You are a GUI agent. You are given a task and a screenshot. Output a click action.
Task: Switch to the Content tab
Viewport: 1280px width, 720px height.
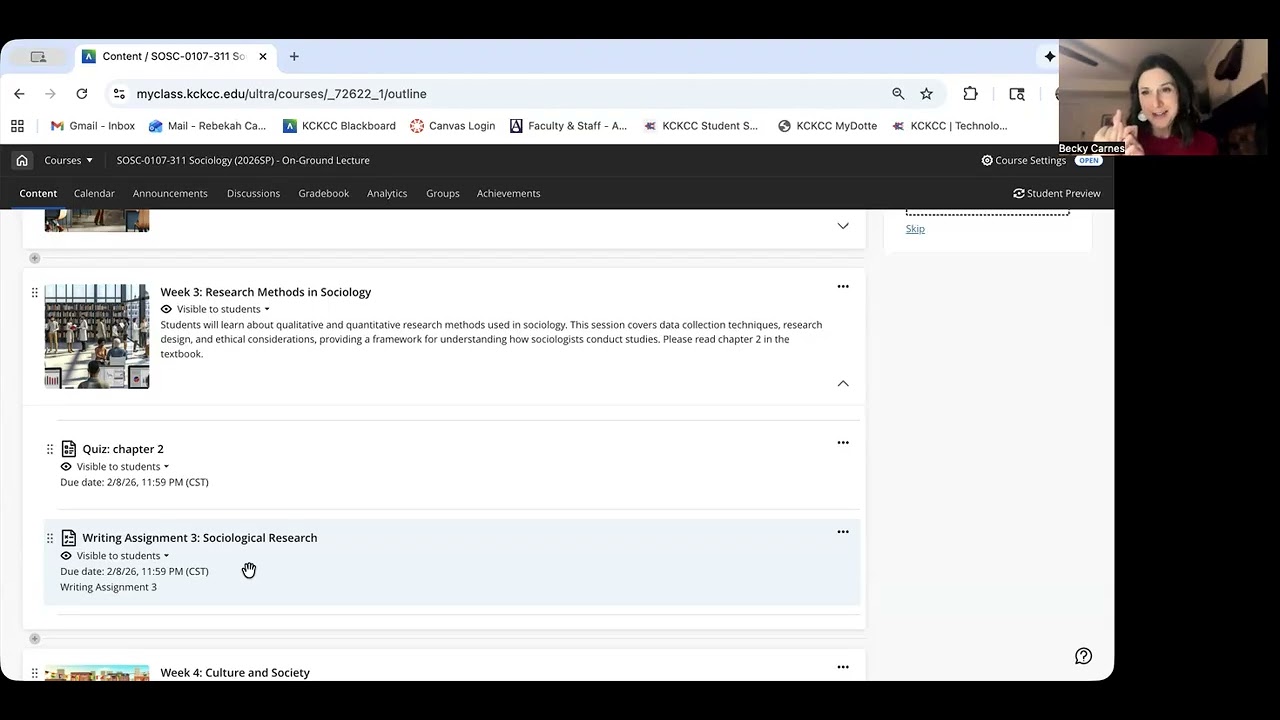[38, 193]
